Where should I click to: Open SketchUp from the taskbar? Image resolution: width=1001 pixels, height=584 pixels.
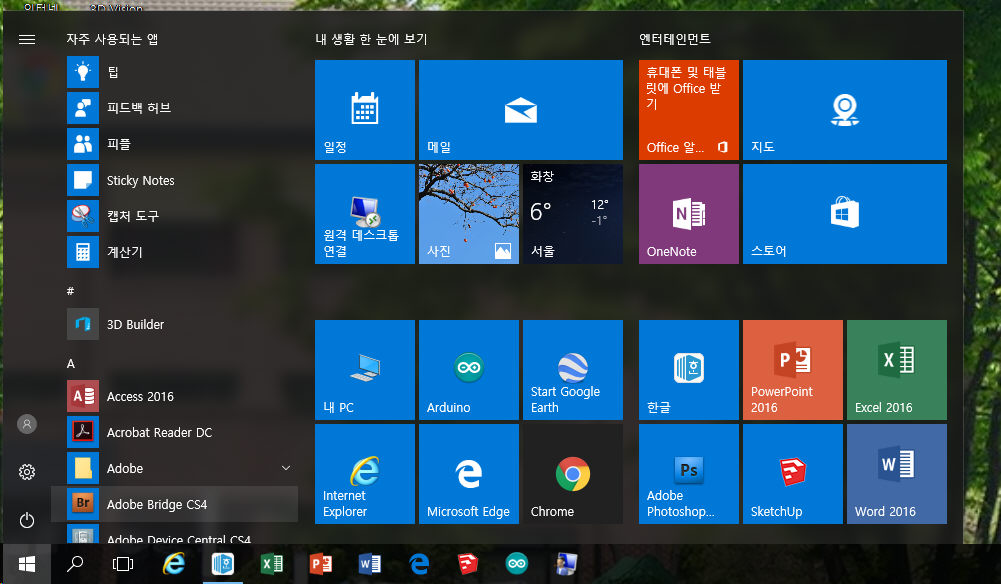(x=468, y=564)
